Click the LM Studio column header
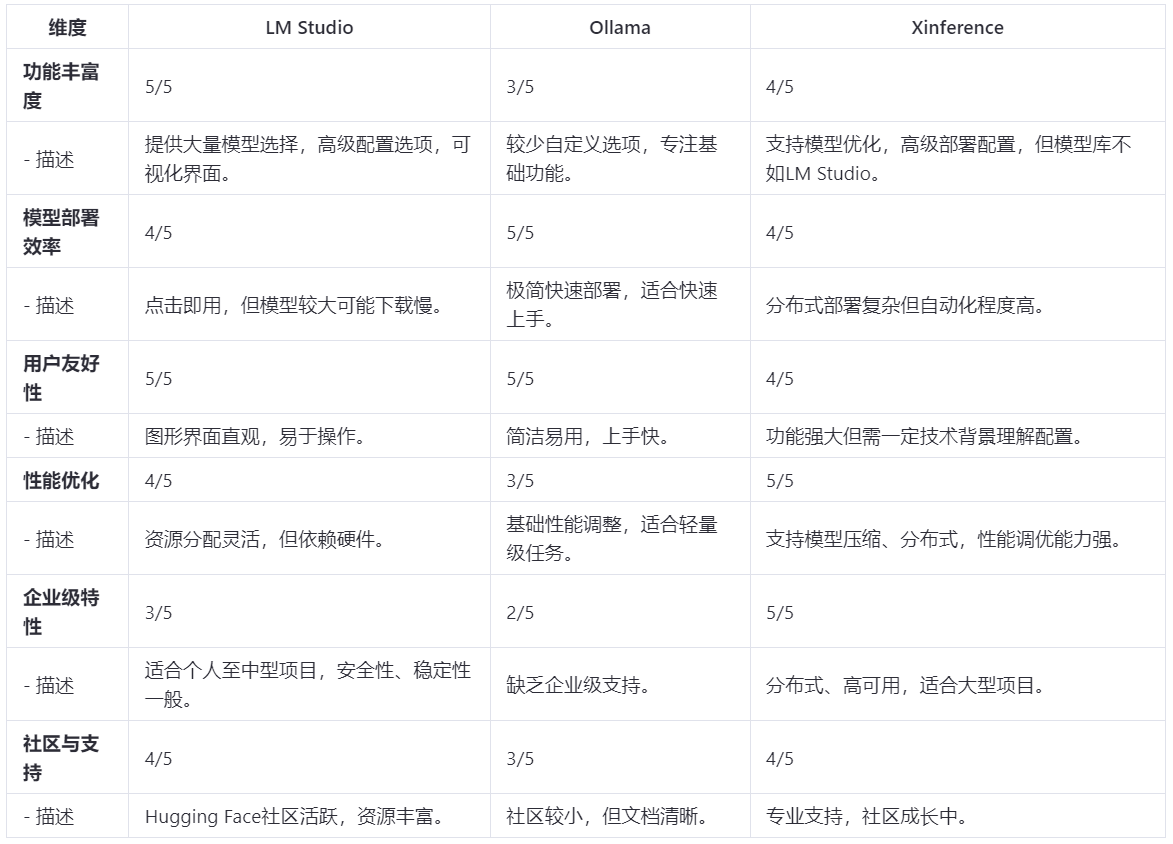This screenshot has height=844, width=1173. click(x=309, y=28)
